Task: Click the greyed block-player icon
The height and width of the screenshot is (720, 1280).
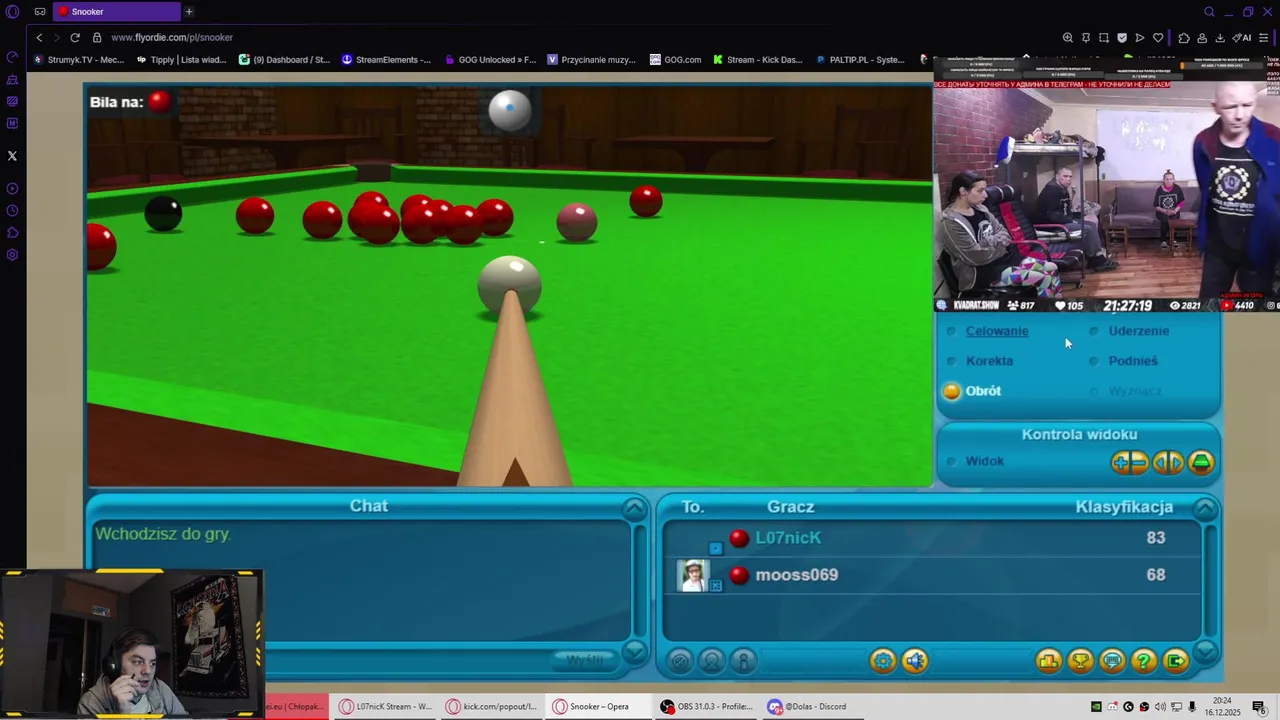Action: tap(680, 661)
